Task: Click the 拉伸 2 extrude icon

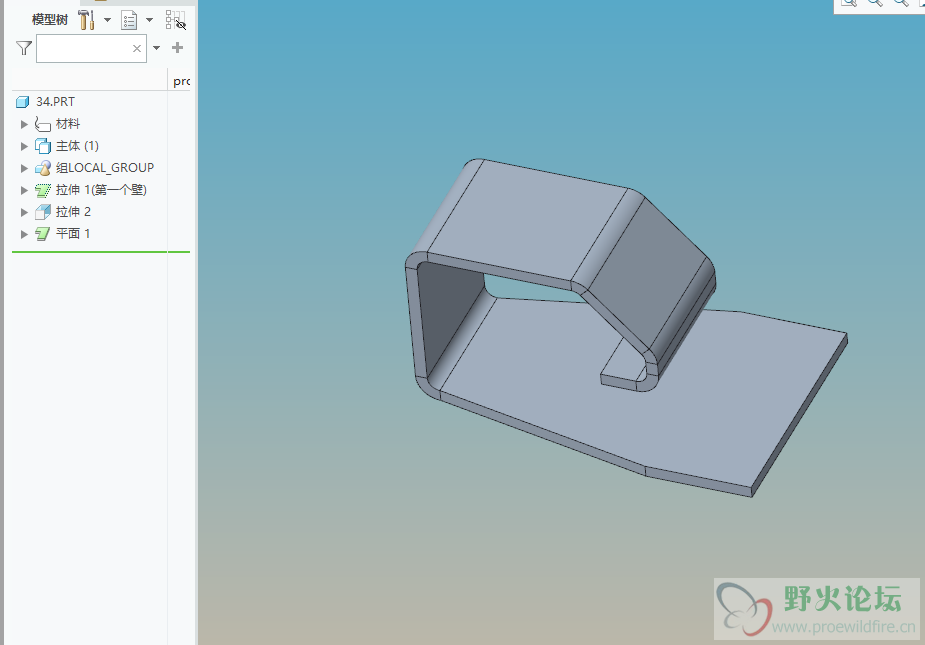Action: 42,212
